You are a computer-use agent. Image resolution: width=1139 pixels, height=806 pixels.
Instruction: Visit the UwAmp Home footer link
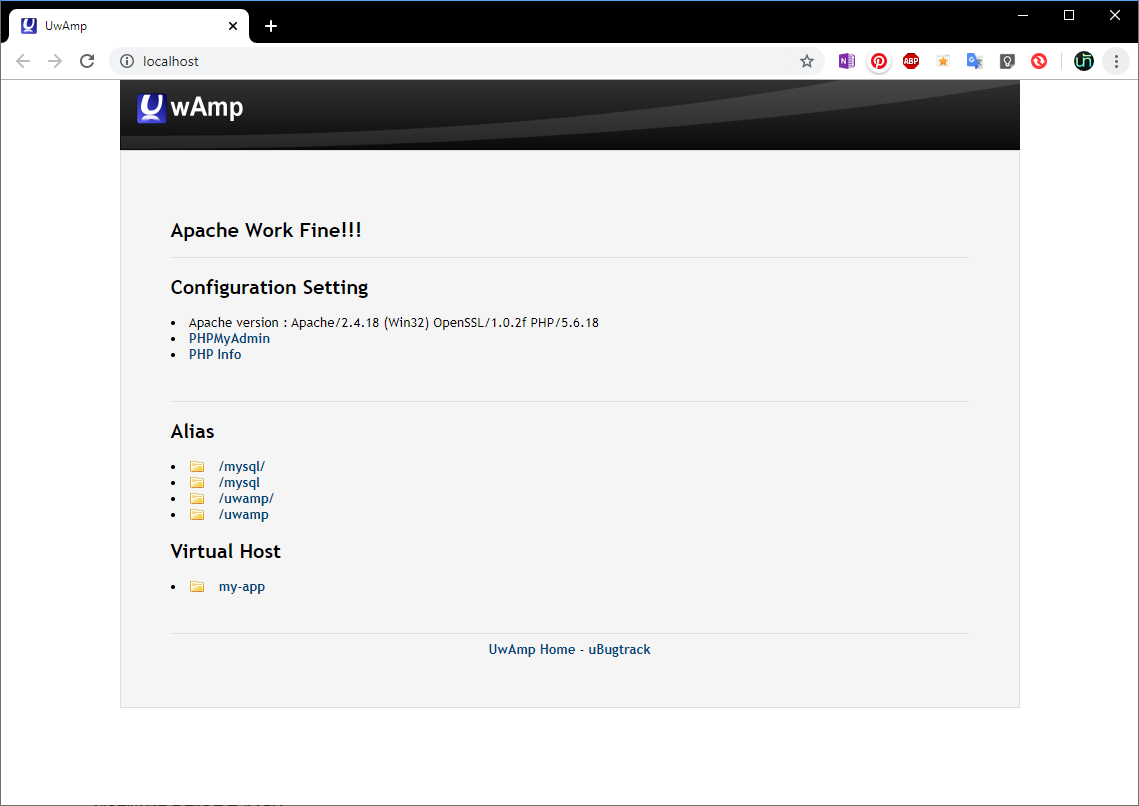pos(532,649)
